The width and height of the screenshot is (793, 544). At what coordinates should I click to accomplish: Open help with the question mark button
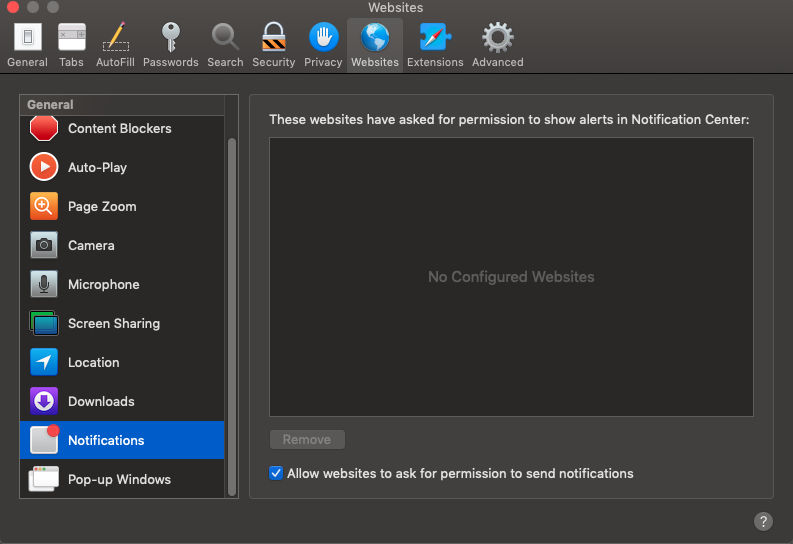(763, 521)
